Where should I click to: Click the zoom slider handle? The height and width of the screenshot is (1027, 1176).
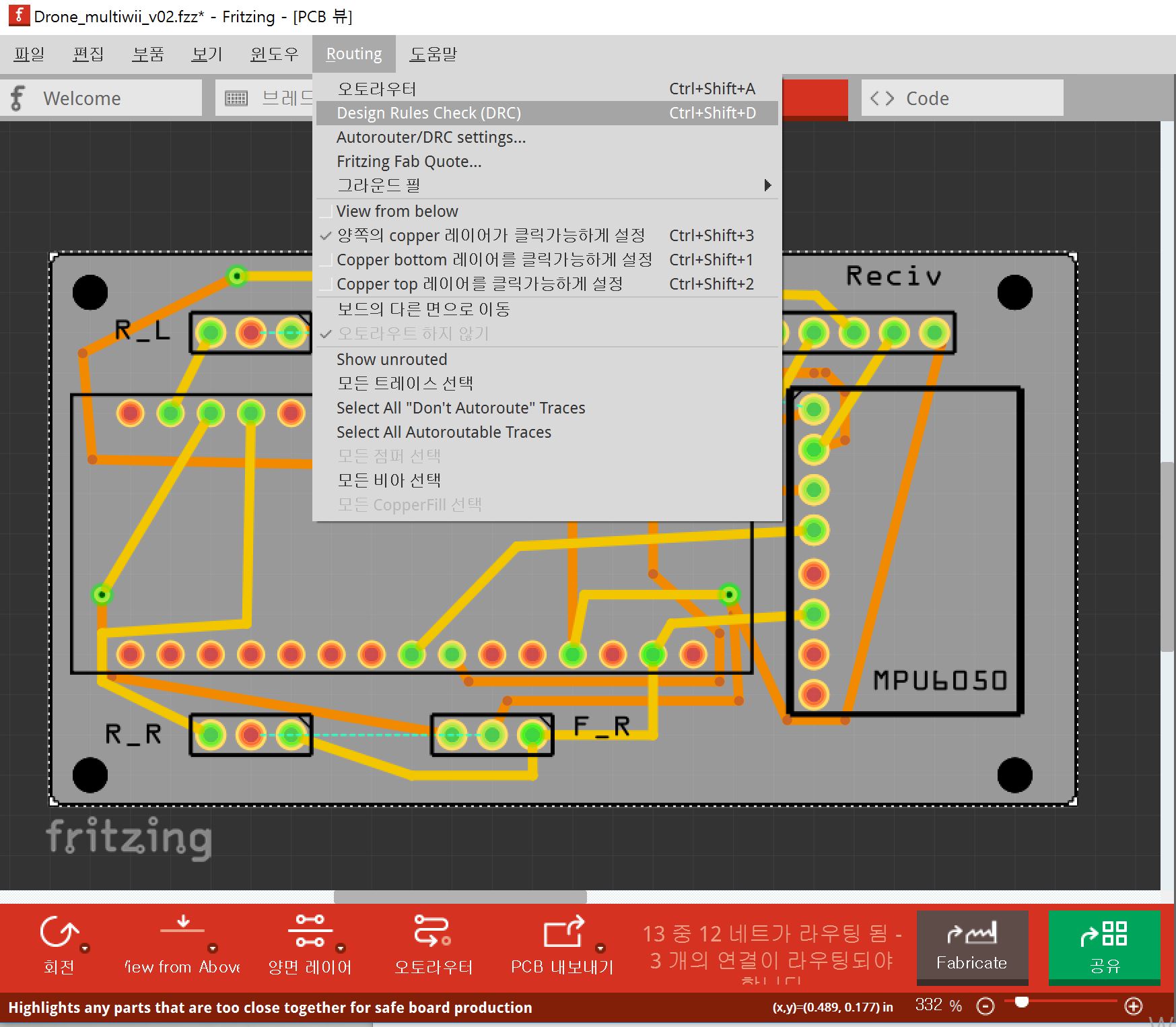(1022, 1002)
